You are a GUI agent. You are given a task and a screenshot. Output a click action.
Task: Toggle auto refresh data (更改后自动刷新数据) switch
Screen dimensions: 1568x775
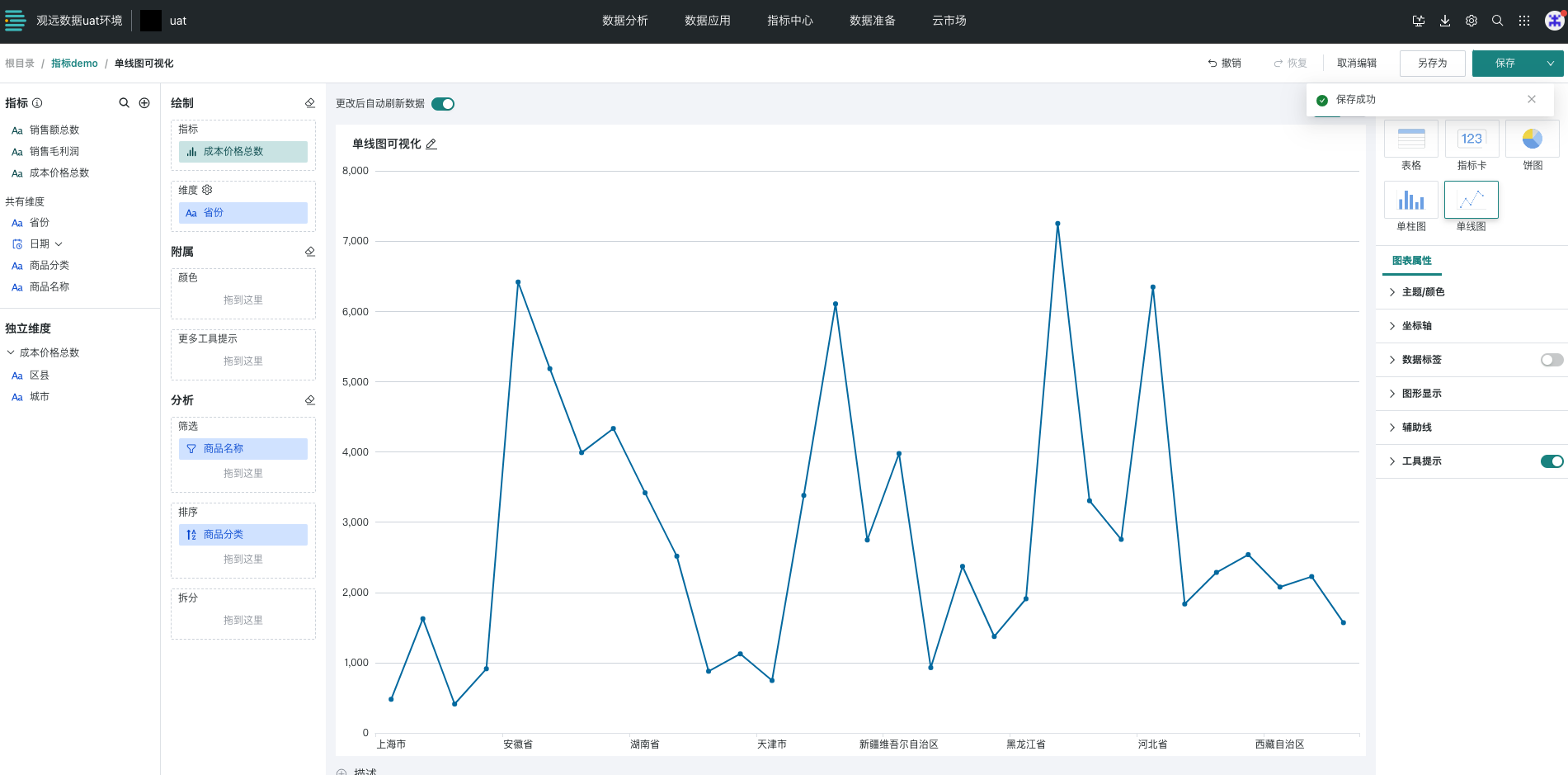(x=443, y=104)
